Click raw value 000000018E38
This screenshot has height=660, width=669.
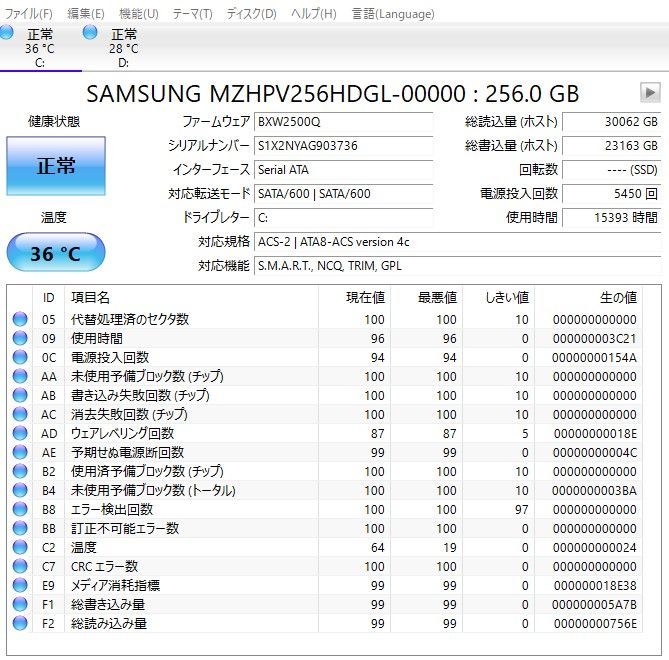click(x=595, y=585)
